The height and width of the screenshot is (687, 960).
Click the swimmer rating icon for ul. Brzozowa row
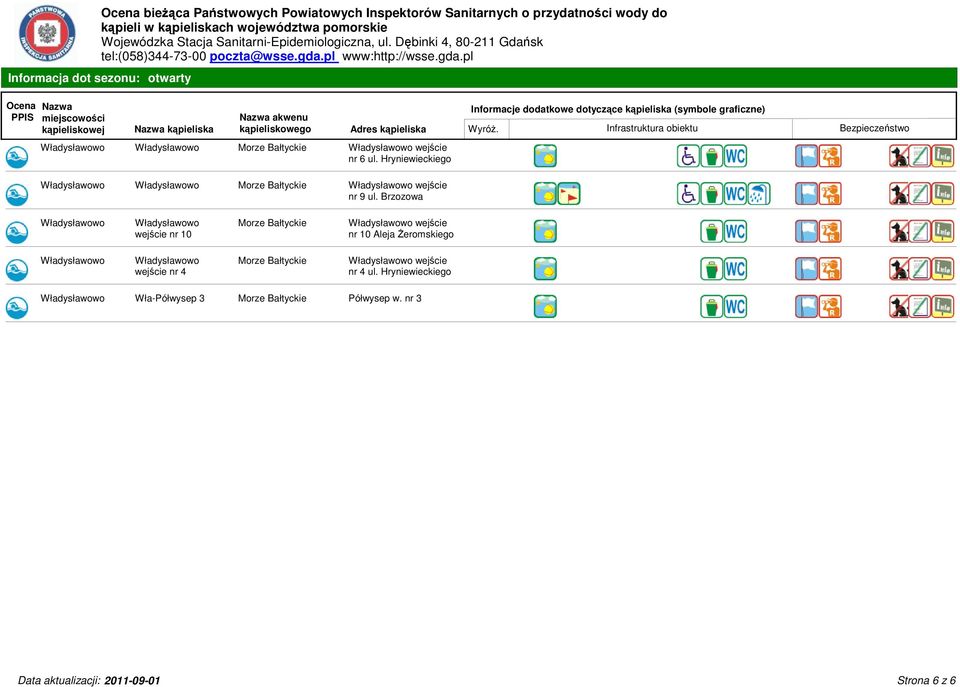coord(17,195)
